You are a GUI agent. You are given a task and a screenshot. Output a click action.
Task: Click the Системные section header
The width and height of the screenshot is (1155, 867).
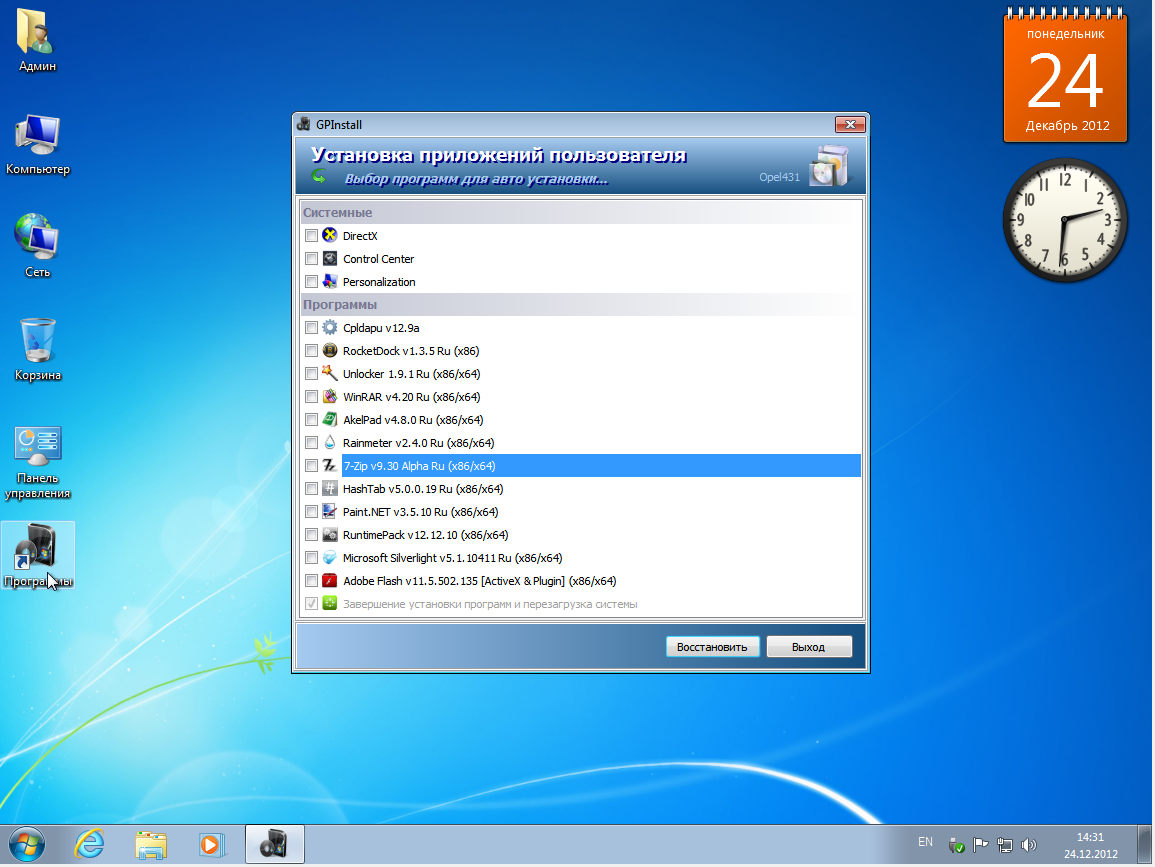338,213
